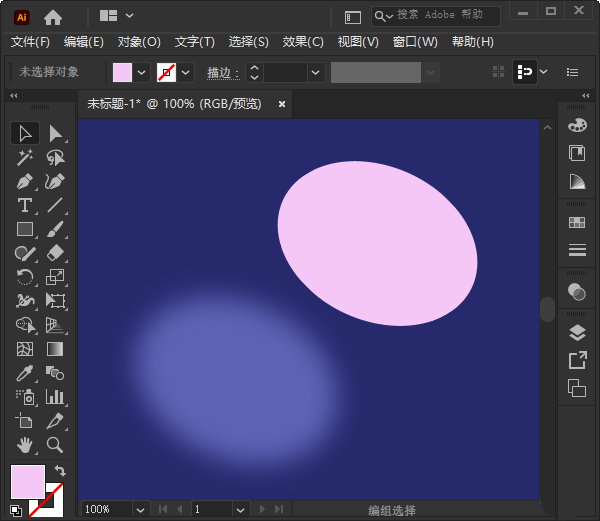Pick the Eyedropper tool
This screenshot has height=521, width=600.
click(26, 373)
